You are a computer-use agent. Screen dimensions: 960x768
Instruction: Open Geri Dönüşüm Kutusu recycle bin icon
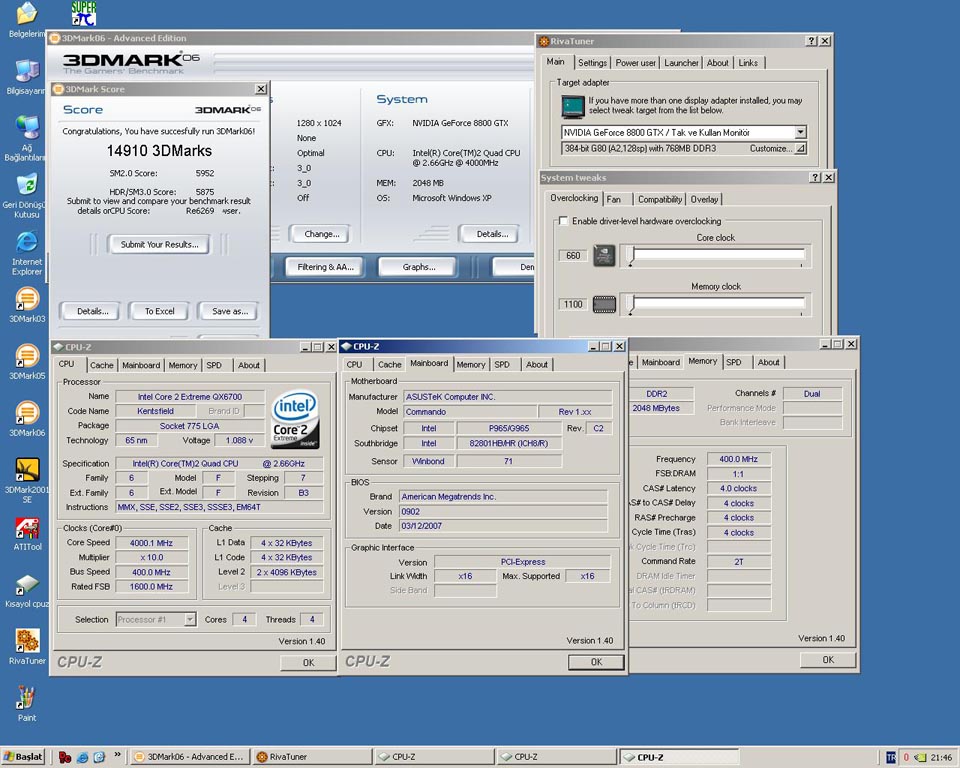click(x=27, y=196)
